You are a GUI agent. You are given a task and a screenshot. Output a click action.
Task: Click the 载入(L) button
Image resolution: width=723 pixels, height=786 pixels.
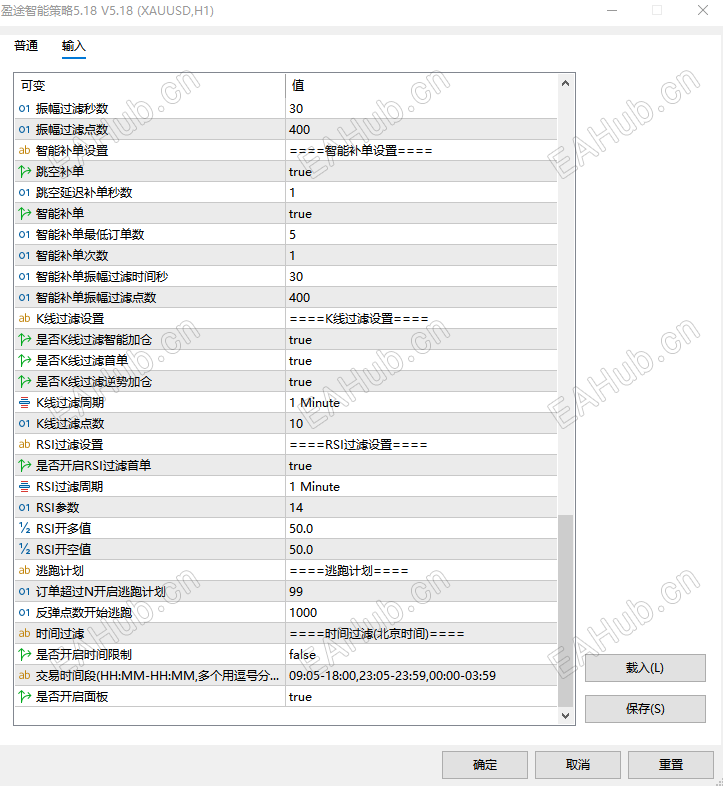point(645,668)
